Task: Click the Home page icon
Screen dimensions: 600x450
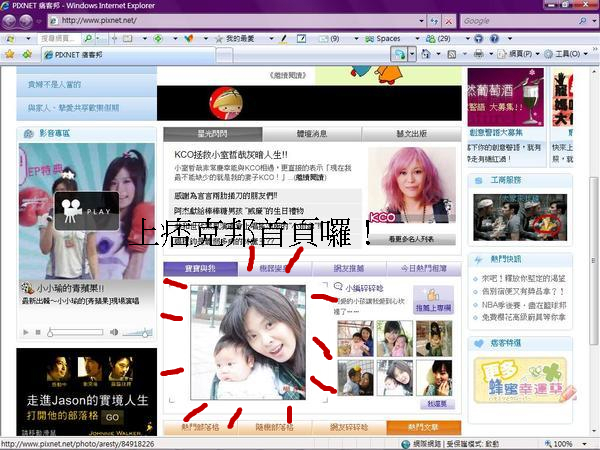Action: tap(426, 54)
